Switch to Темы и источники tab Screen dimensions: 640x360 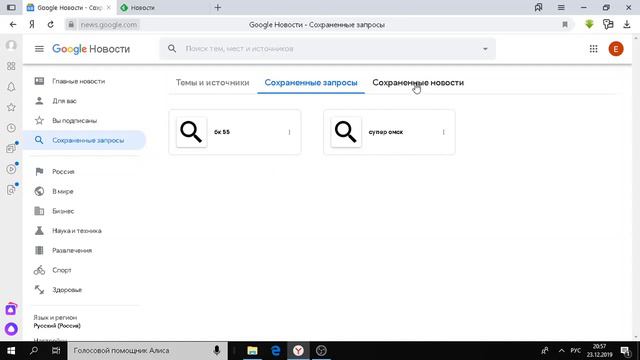point(212,82)
